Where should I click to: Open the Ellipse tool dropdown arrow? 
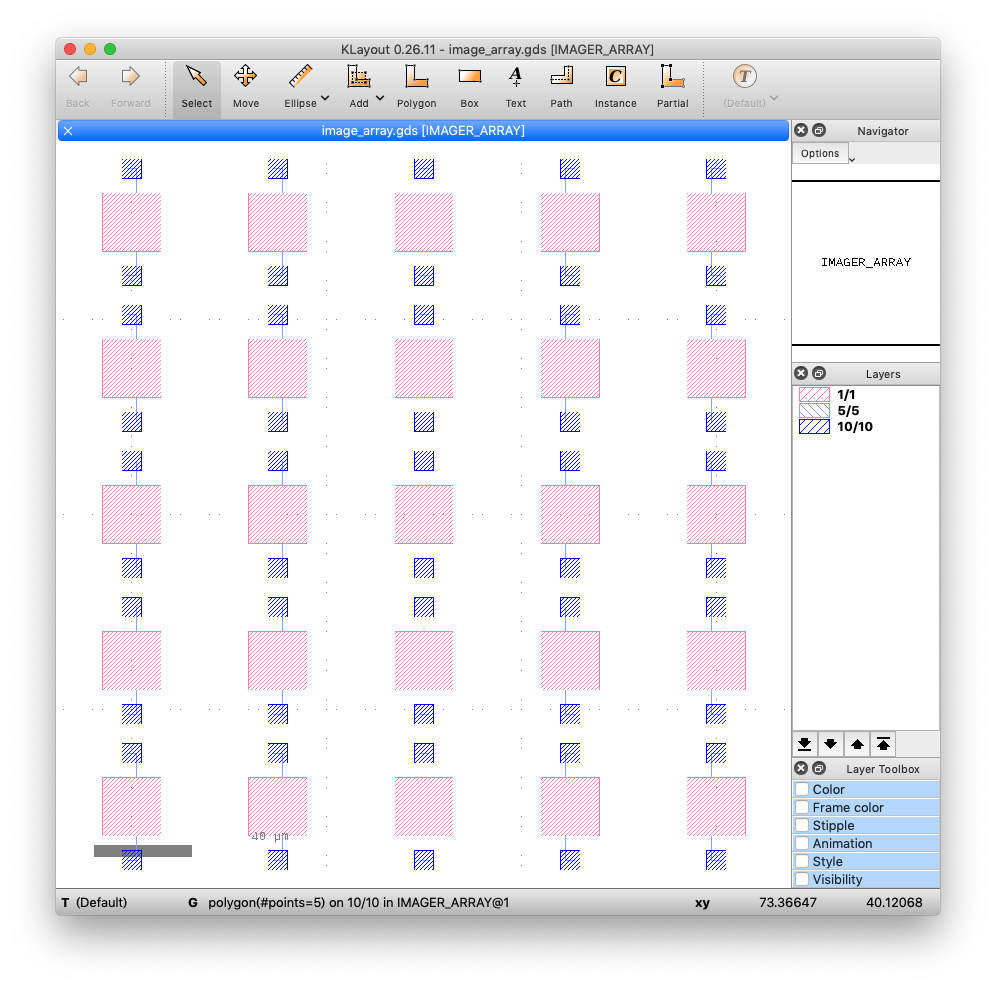click(324, 98)
